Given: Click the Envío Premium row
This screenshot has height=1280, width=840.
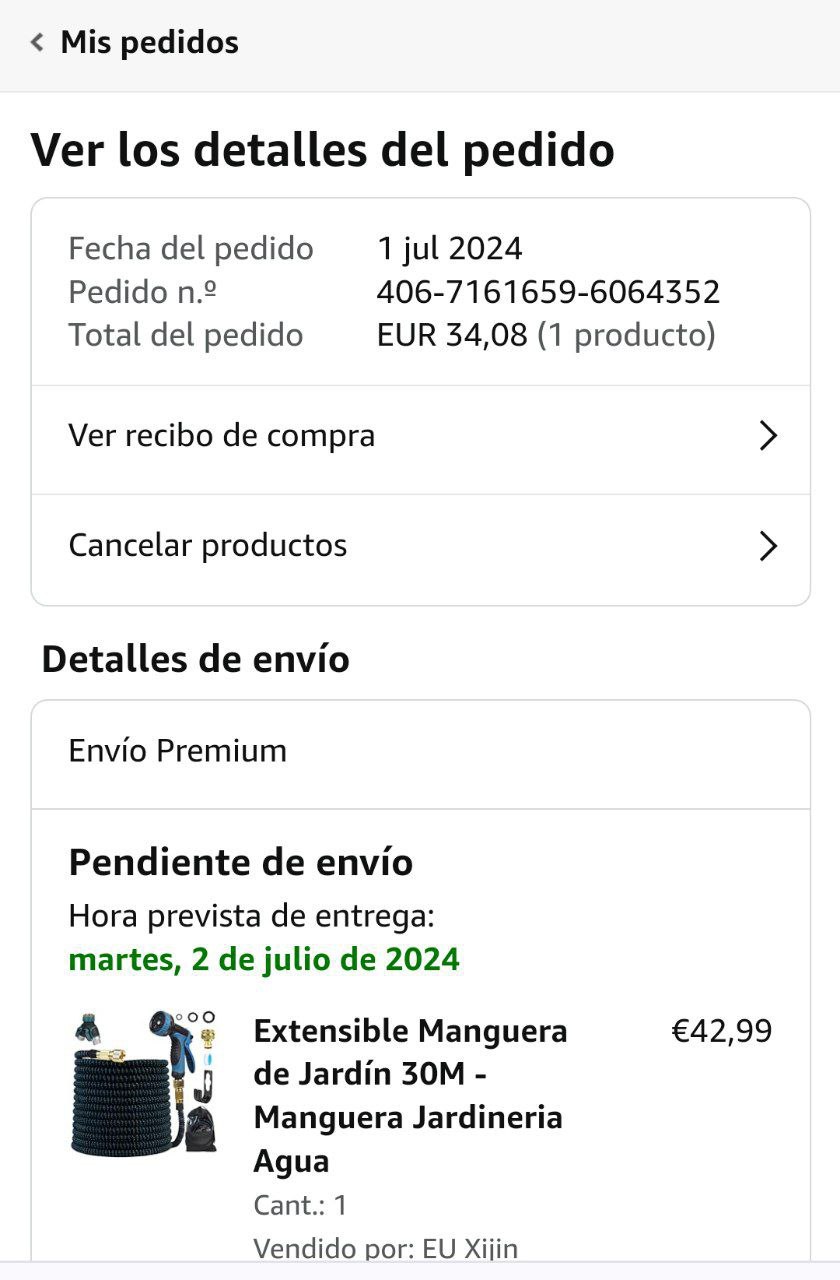Looking at the screenshot, I should [178, 751].
